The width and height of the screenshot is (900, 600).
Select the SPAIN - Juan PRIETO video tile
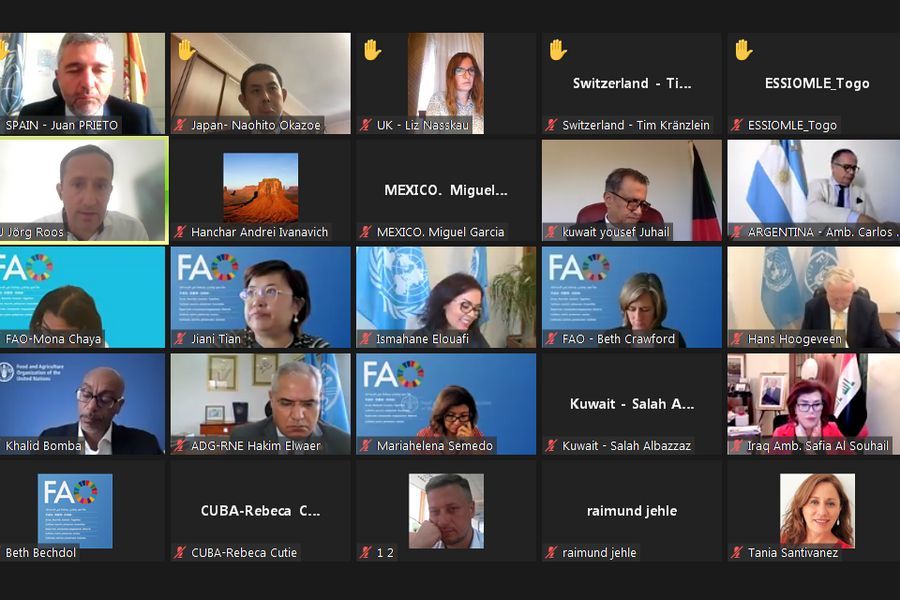point(82,83)
